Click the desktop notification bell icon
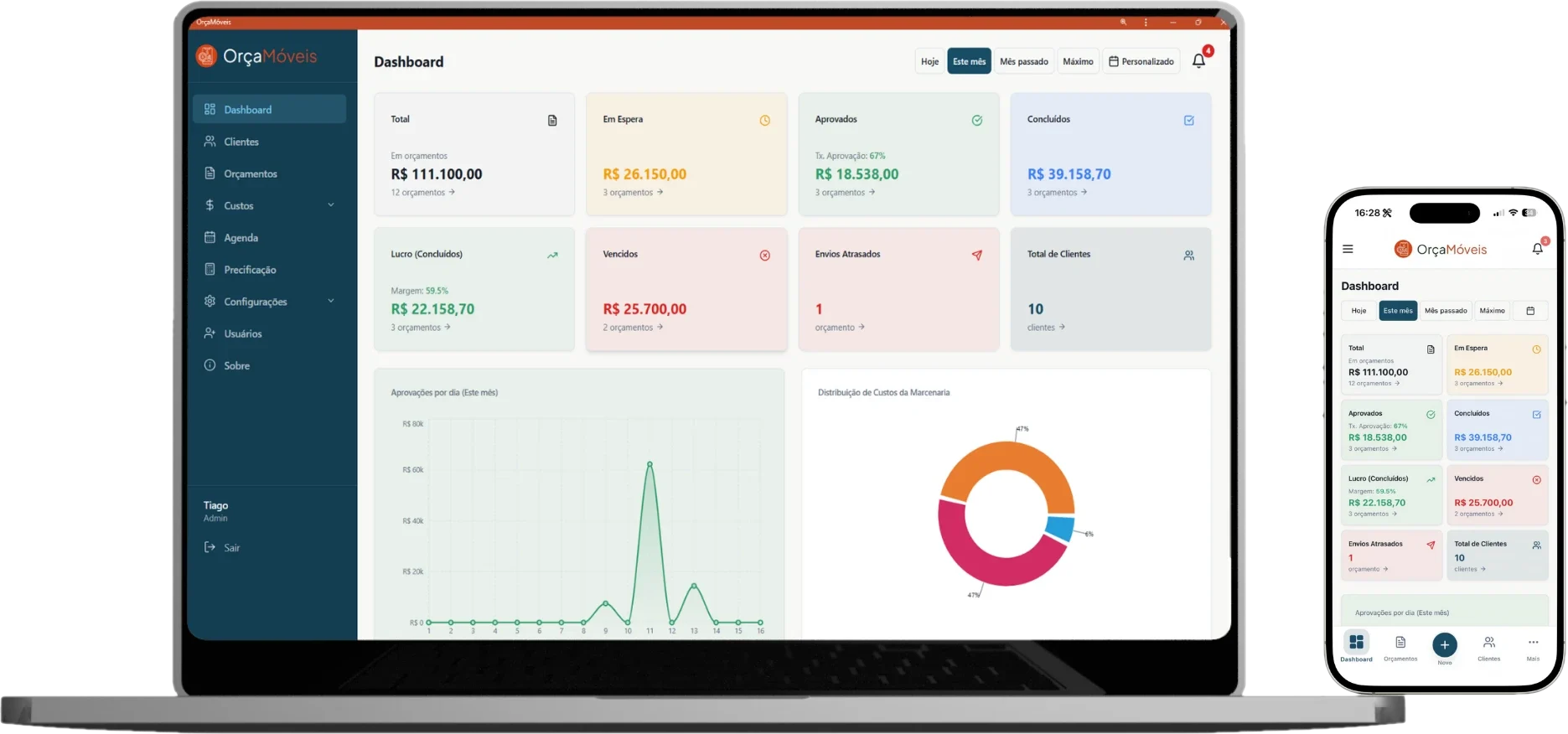 [x=1198, y=61]
